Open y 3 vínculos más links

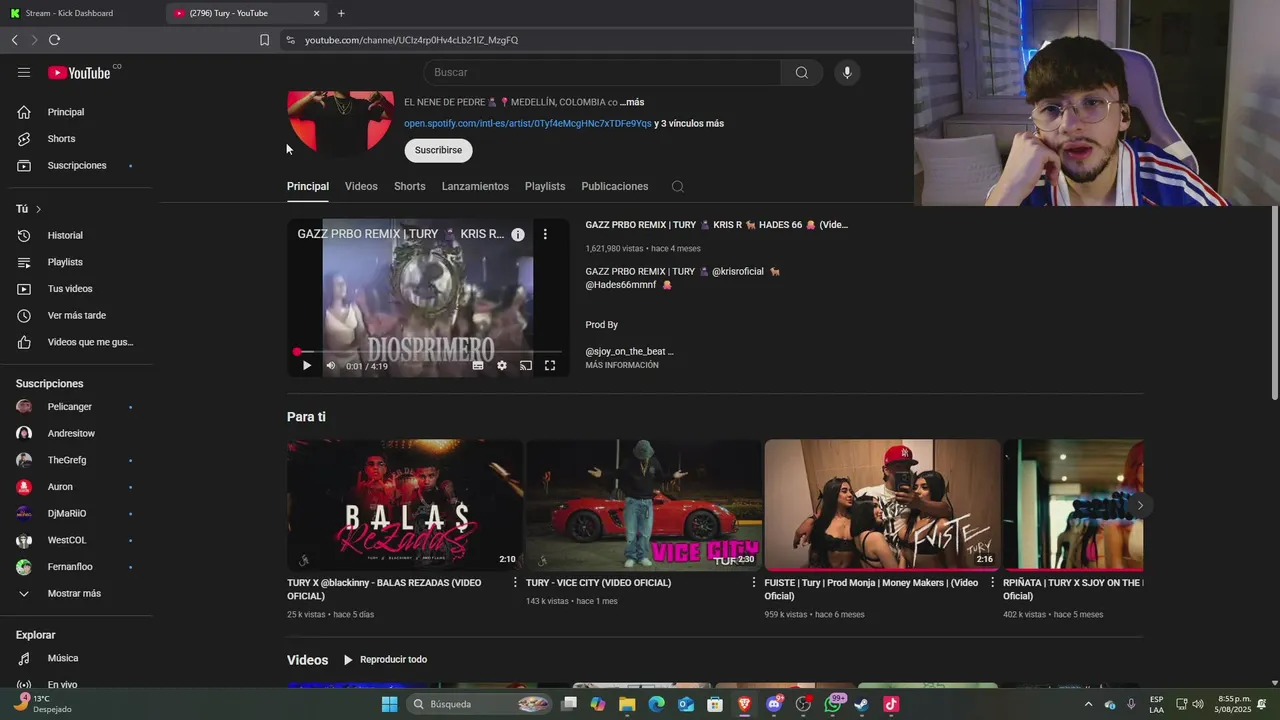point(689,124)
